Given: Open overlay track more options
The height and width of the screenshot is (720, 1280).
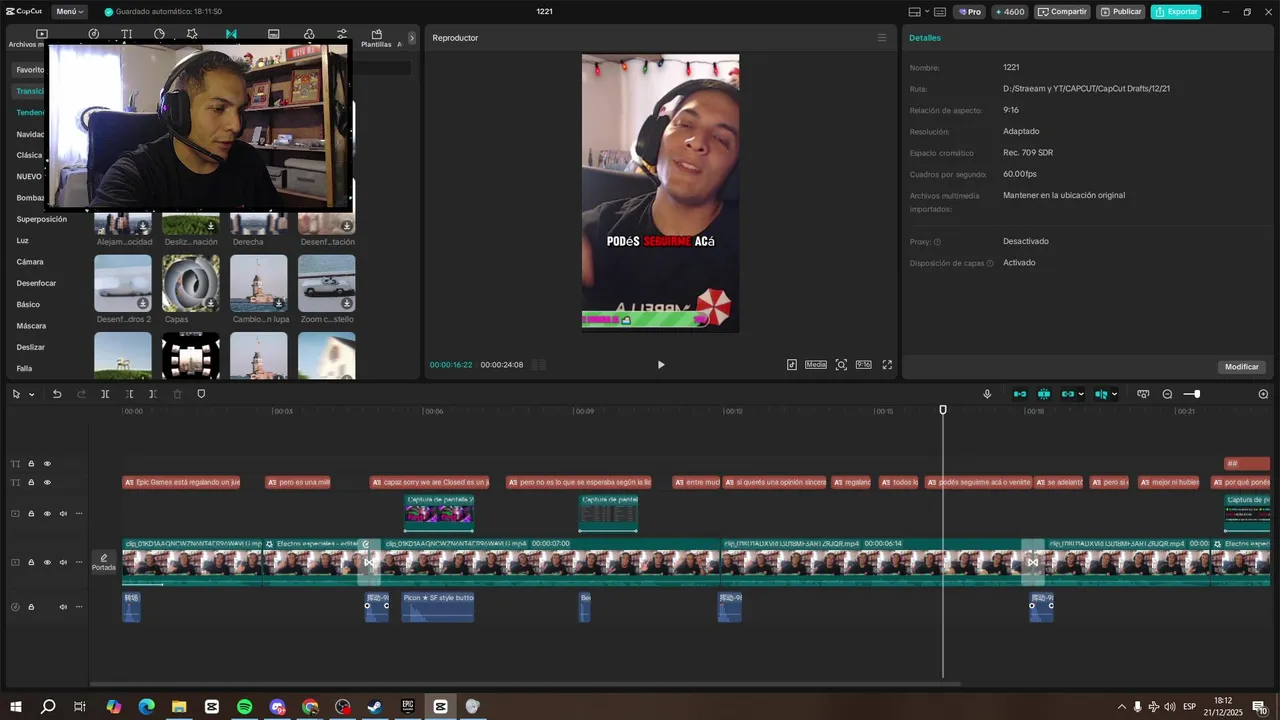Looking at the screenshot, I should (79, 514).
